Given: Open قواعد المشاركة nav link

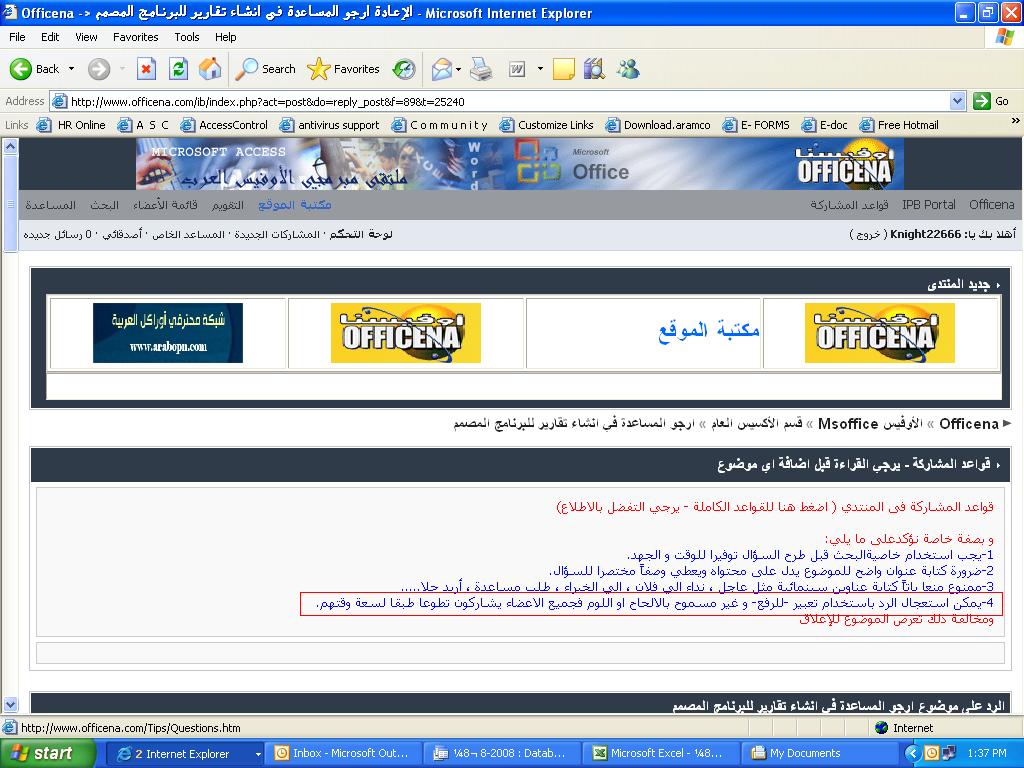Looking at the screenshot, I should (849, 205).
